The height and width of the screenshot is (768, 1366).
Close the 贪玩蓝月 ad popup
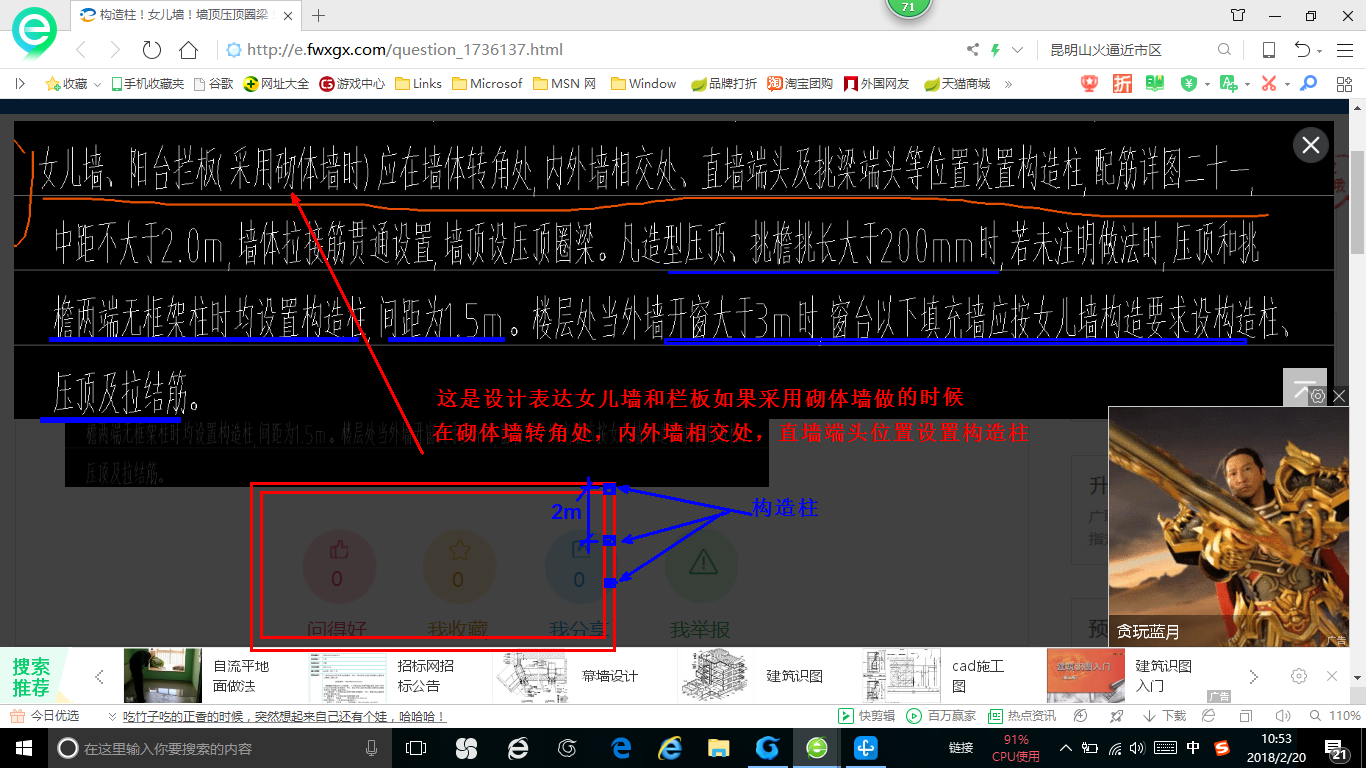[1340, 396]
